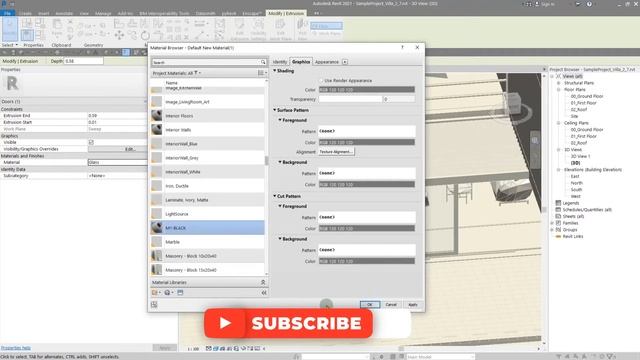Click the help question mark in Material Browser
The image size is (640, 360).
(x=402, y=47)
